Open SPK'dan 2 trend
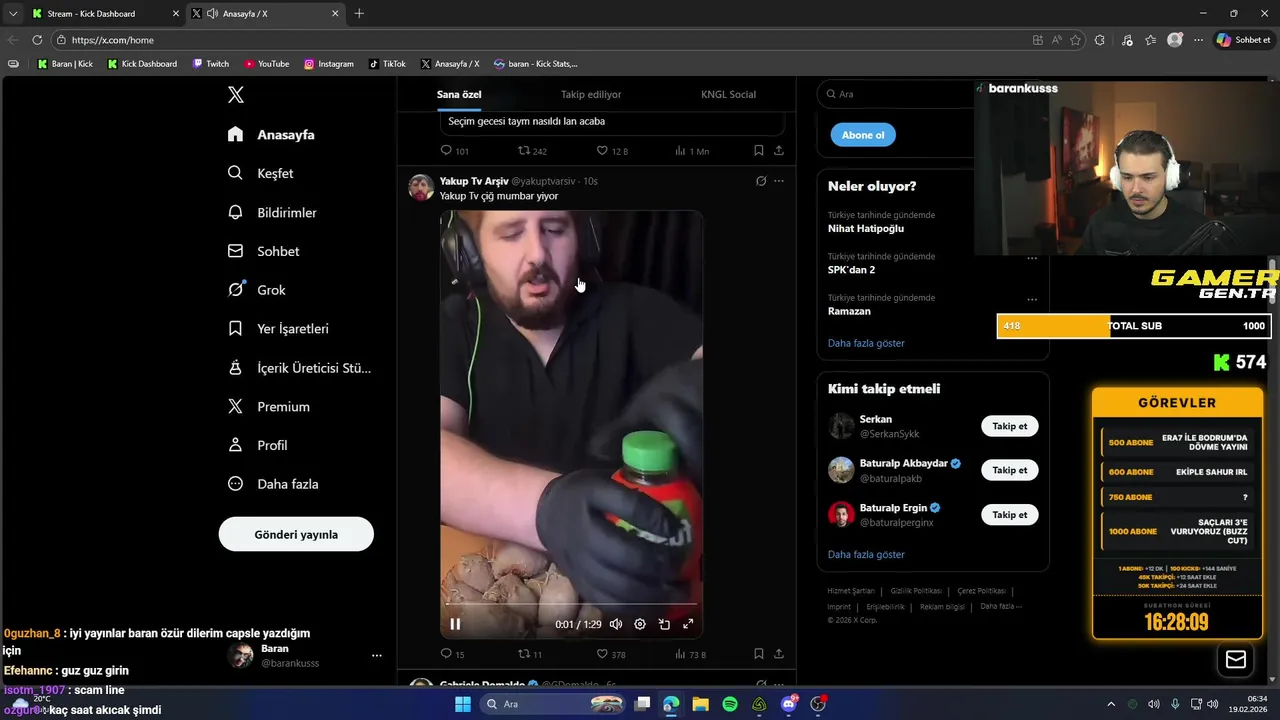Viewport: 1280px width, 720px height. [851, 270]
